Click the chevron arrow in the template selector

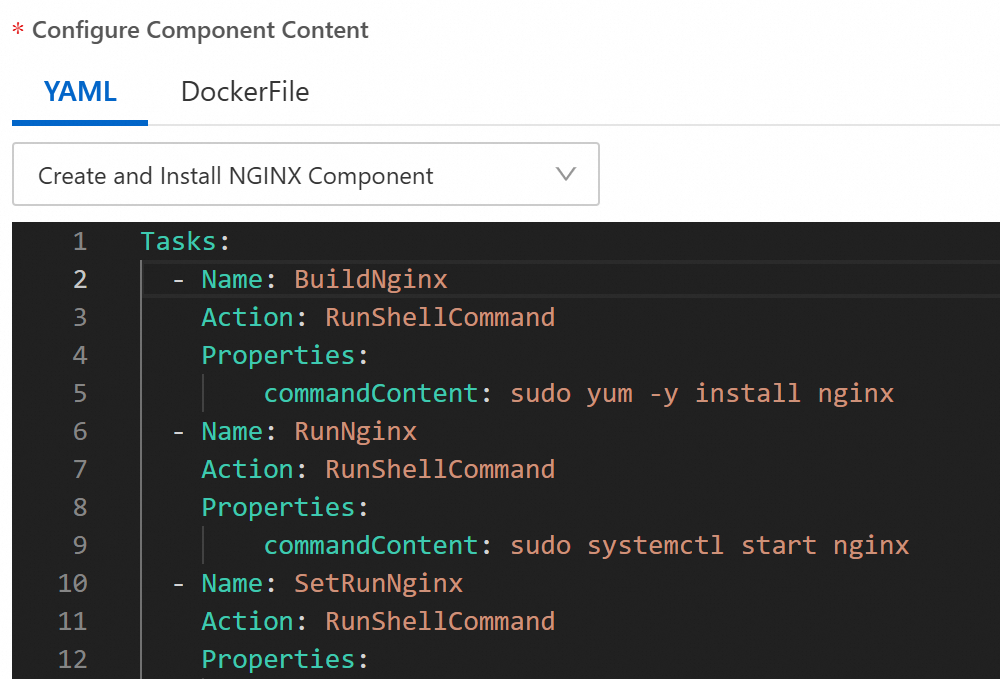click(566, 174)
